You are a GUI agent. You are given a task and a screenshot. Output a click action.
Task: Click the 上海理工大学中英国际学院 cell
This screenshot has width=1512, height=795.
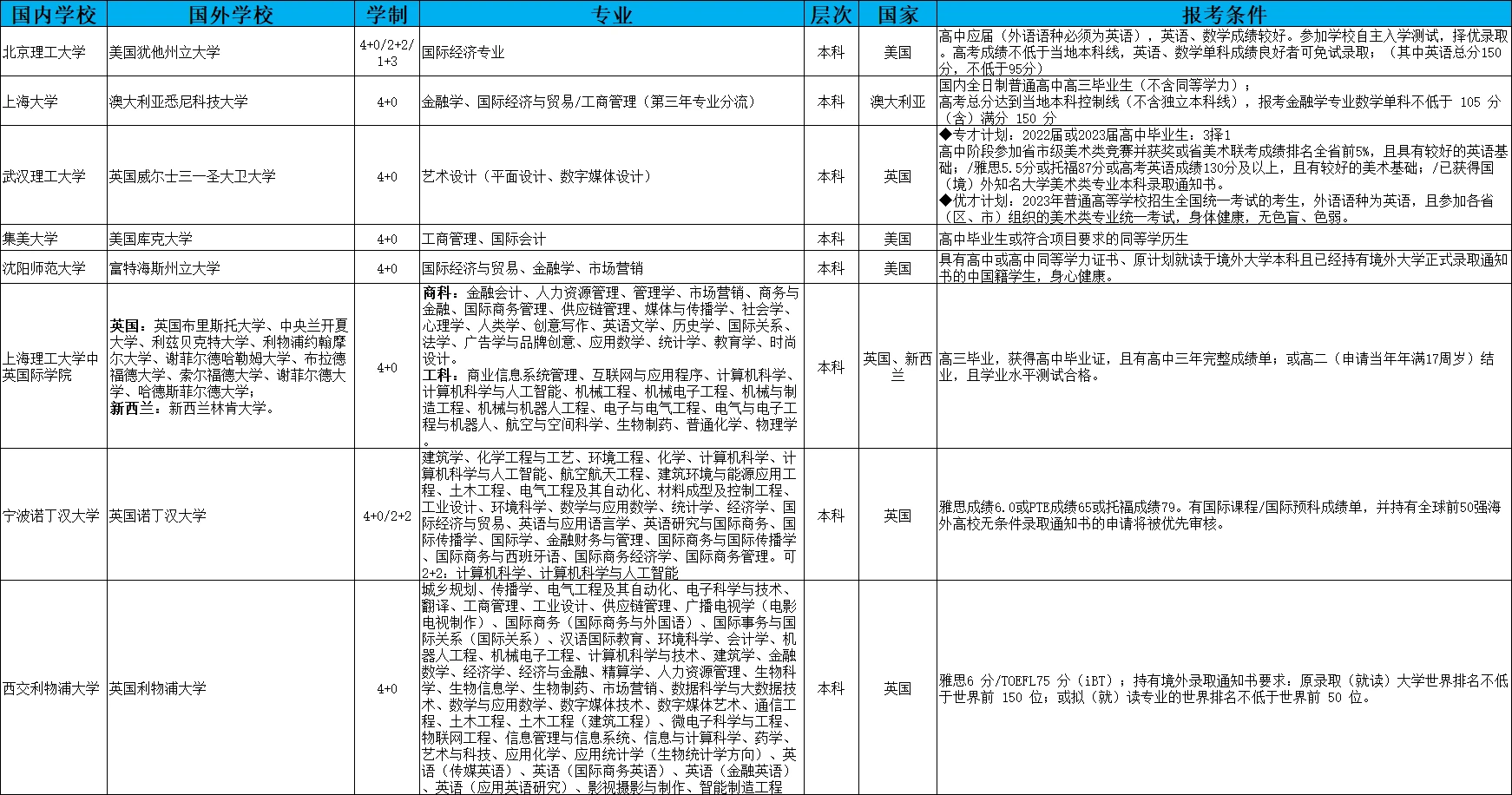(51, 367)
